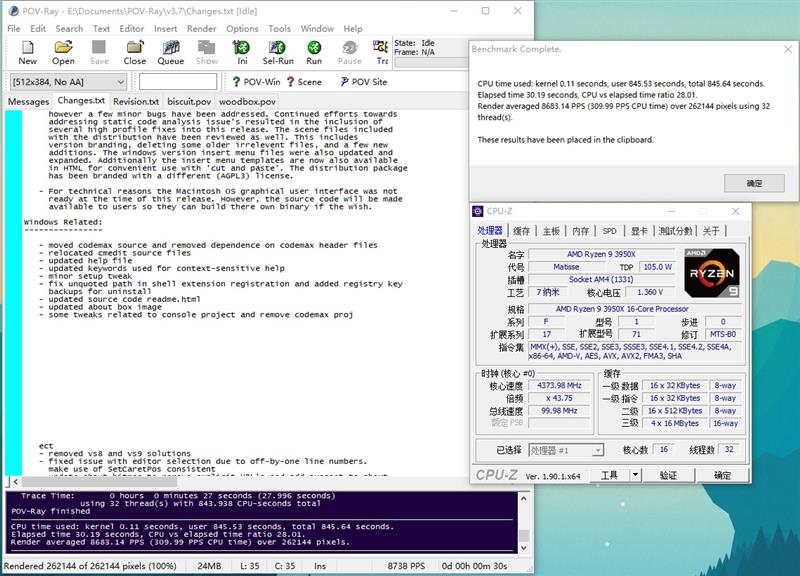Screen dimensions: 800x576
Task: Open the Render menu
Action: click(201, 29)
